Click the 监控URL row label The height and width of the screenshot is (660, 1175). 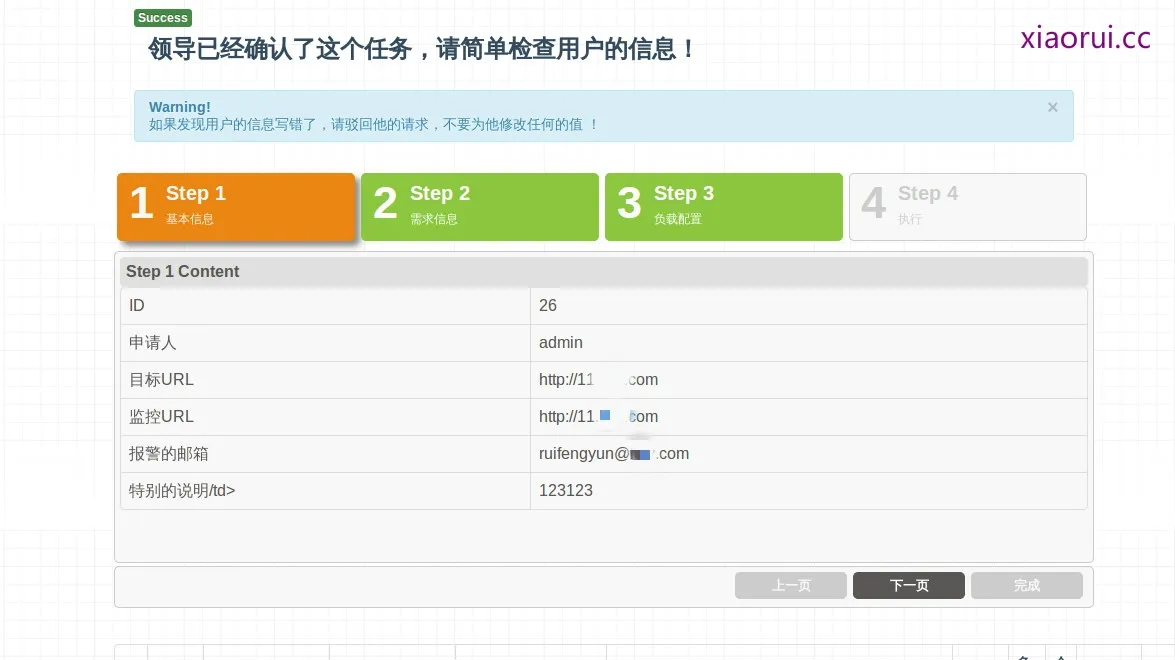point(161,417)
